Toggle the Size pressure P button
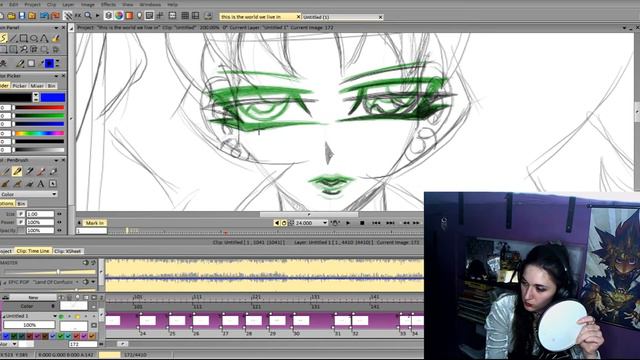640x360 pixels. [21, 214]
